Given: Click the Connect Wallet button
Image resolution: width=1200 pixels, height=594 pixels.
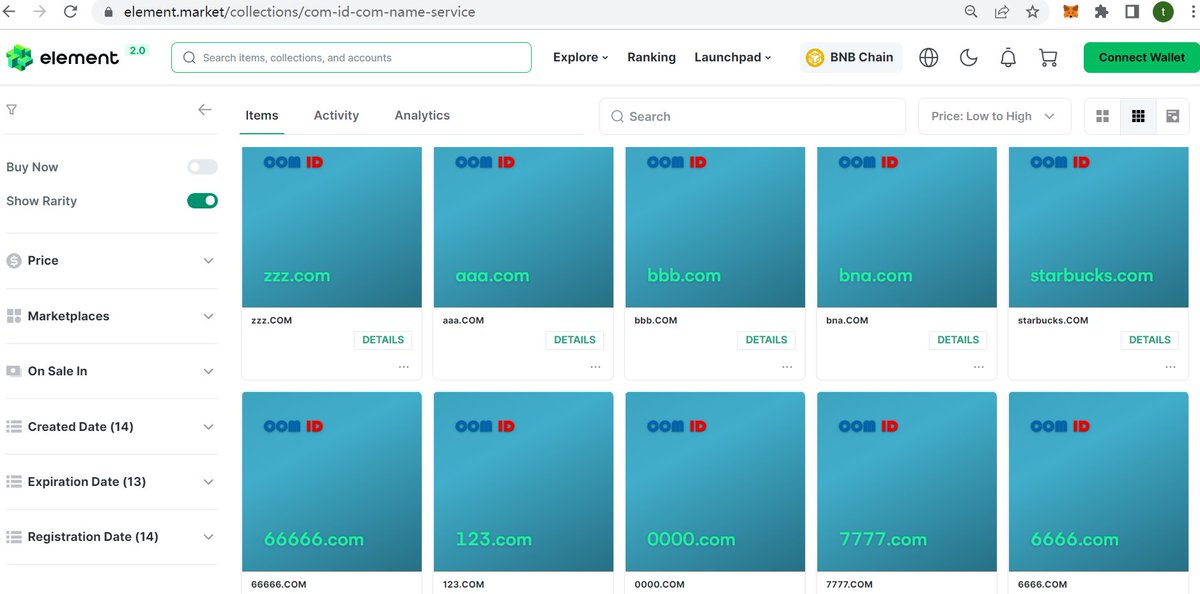Looking at the screenshot, I should click(1141, 57).
